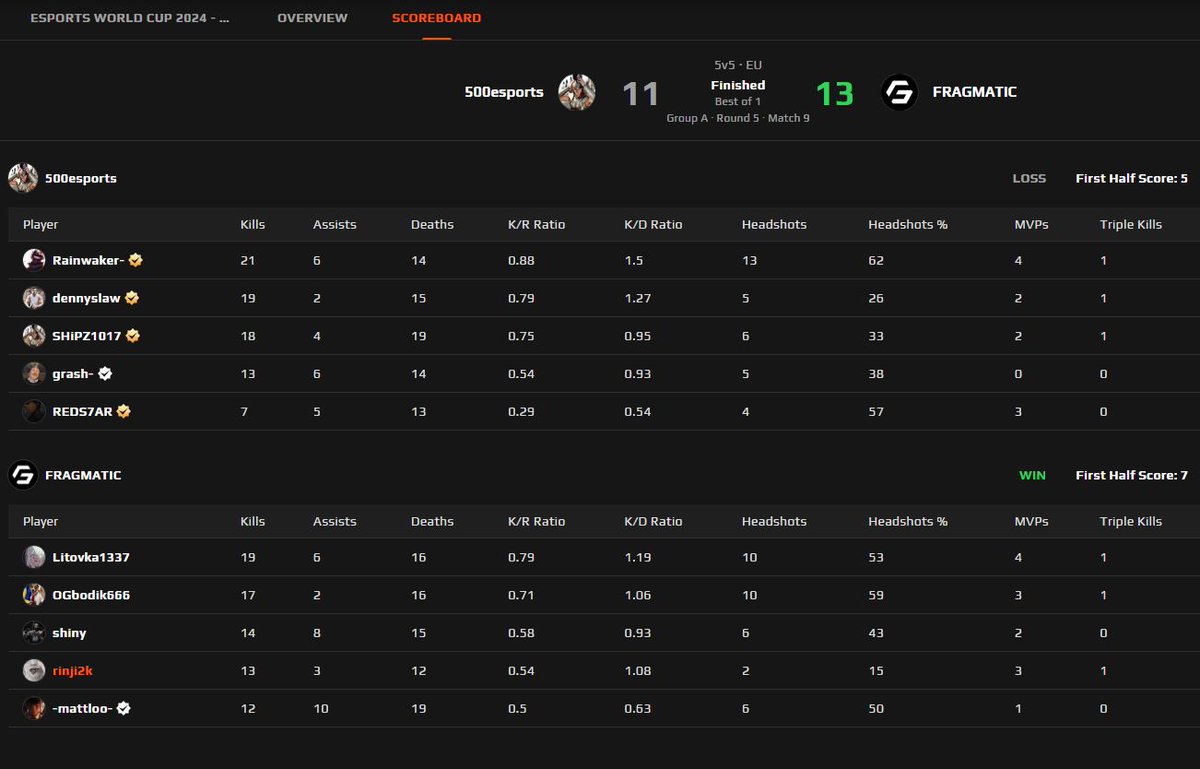Click Kills column header in 500esports table
This screenshot has height=769, width=1200.
pos(253,224)
